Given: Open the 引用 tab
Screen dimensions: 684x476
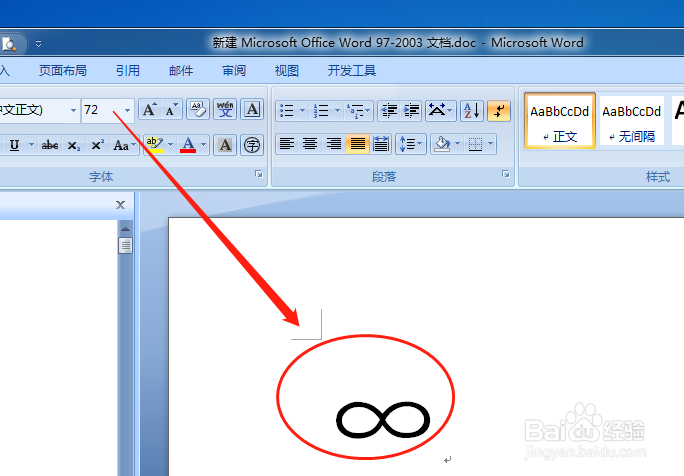Looking at the screenshot, I should (x=128, y=71).
